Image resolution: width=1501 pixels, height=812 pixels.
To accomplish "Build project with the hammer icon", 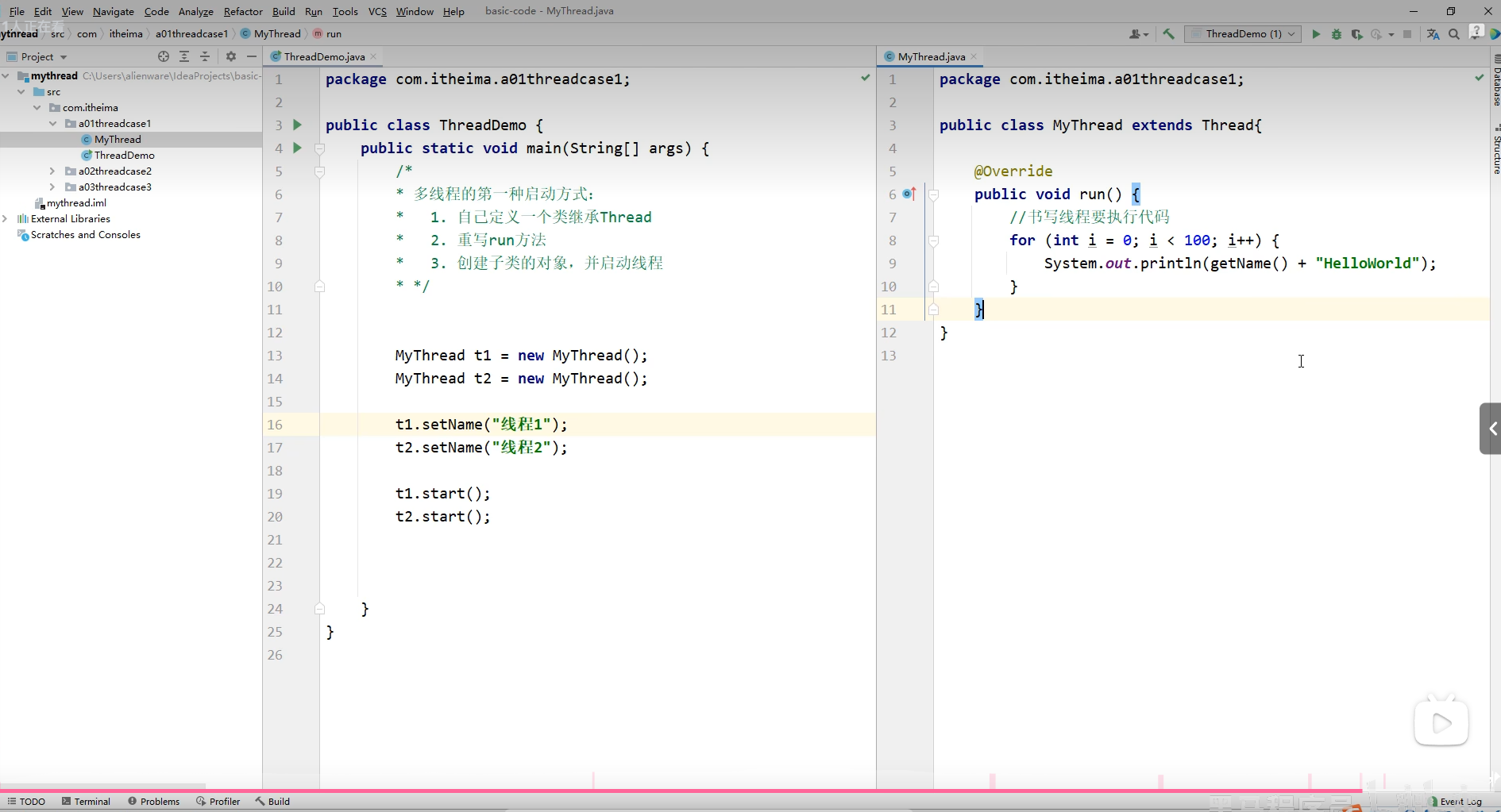I will pyautogui.click(x=1168, y=34).
